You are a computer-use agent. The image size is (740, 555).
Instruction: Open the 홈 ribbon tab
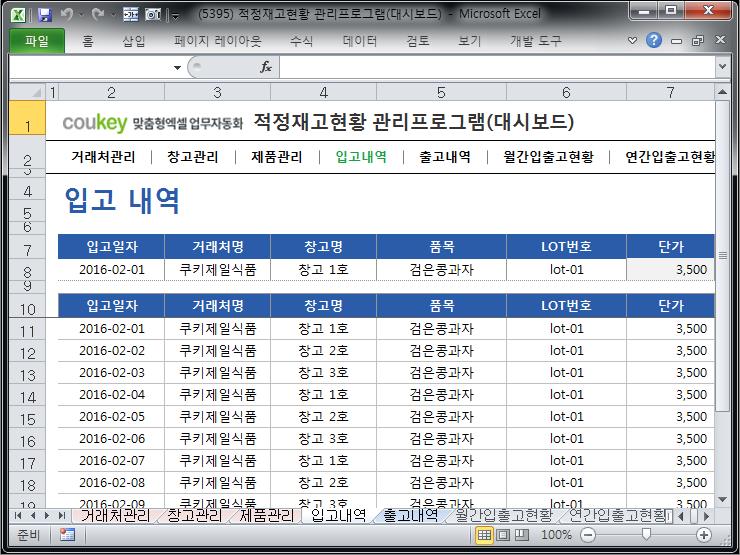point(88,41)
